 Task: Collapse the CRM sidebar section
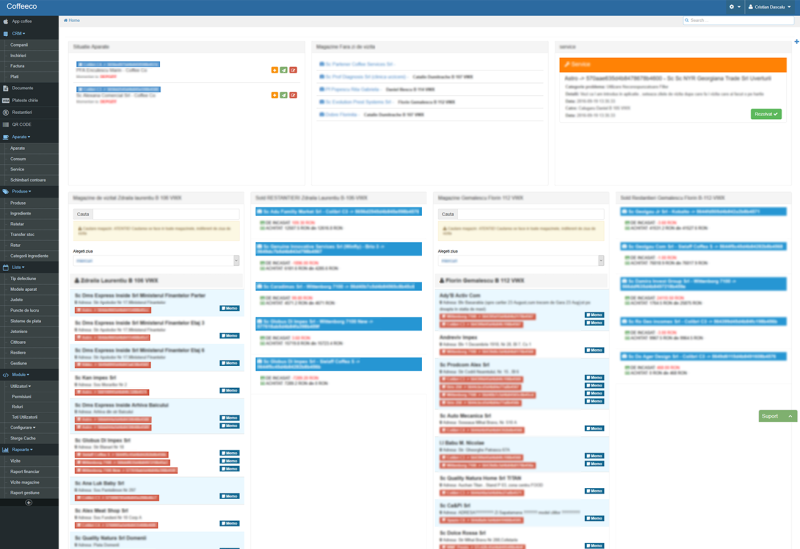(x=19, y=33)
